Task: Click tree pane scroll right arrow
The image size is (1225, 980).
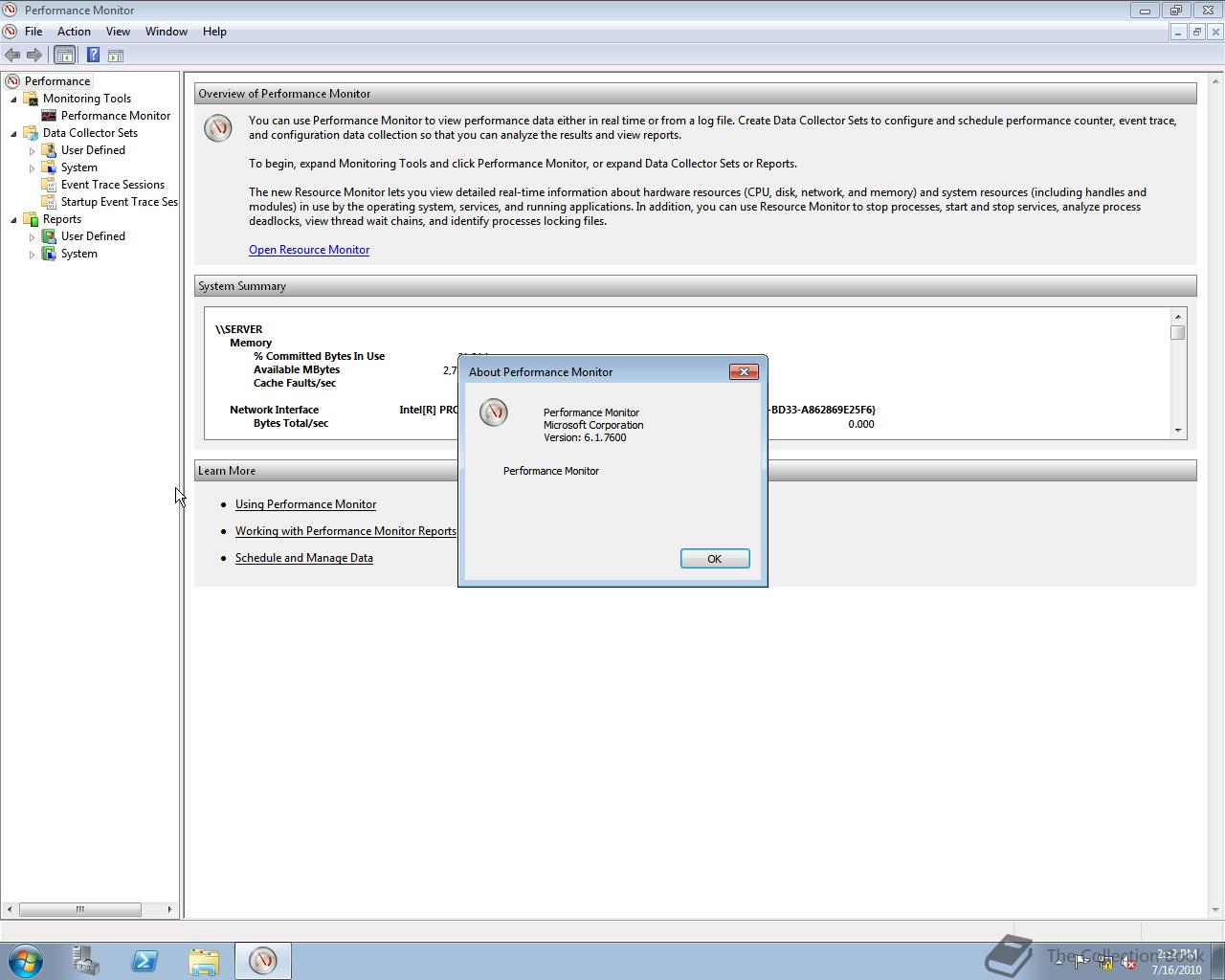Action: point(170,909)
